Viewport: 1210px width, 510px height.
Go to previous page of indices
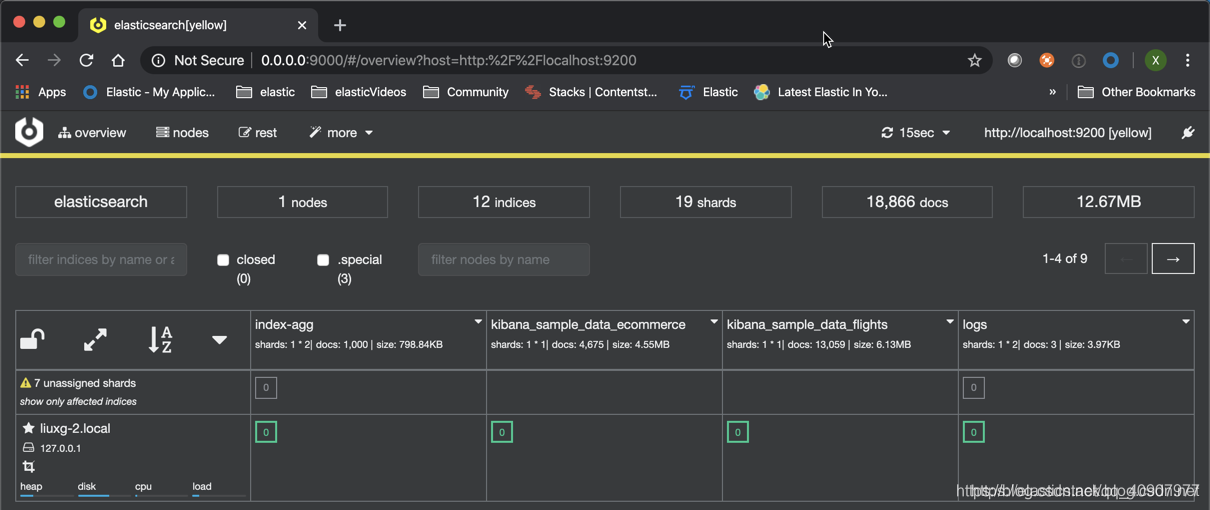click(x=1126, y=259)
